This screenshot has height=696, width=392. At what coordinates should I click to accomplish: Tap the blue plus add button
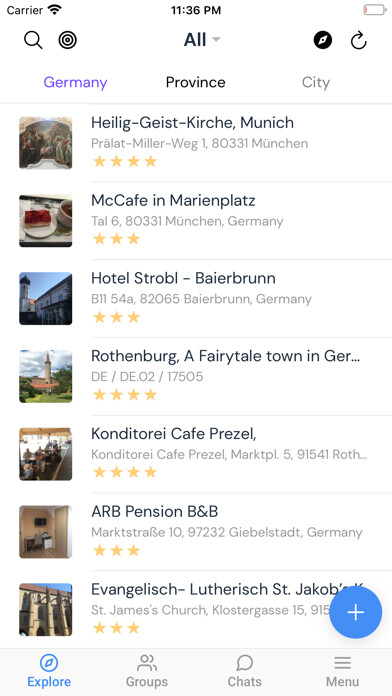[356, 612]
